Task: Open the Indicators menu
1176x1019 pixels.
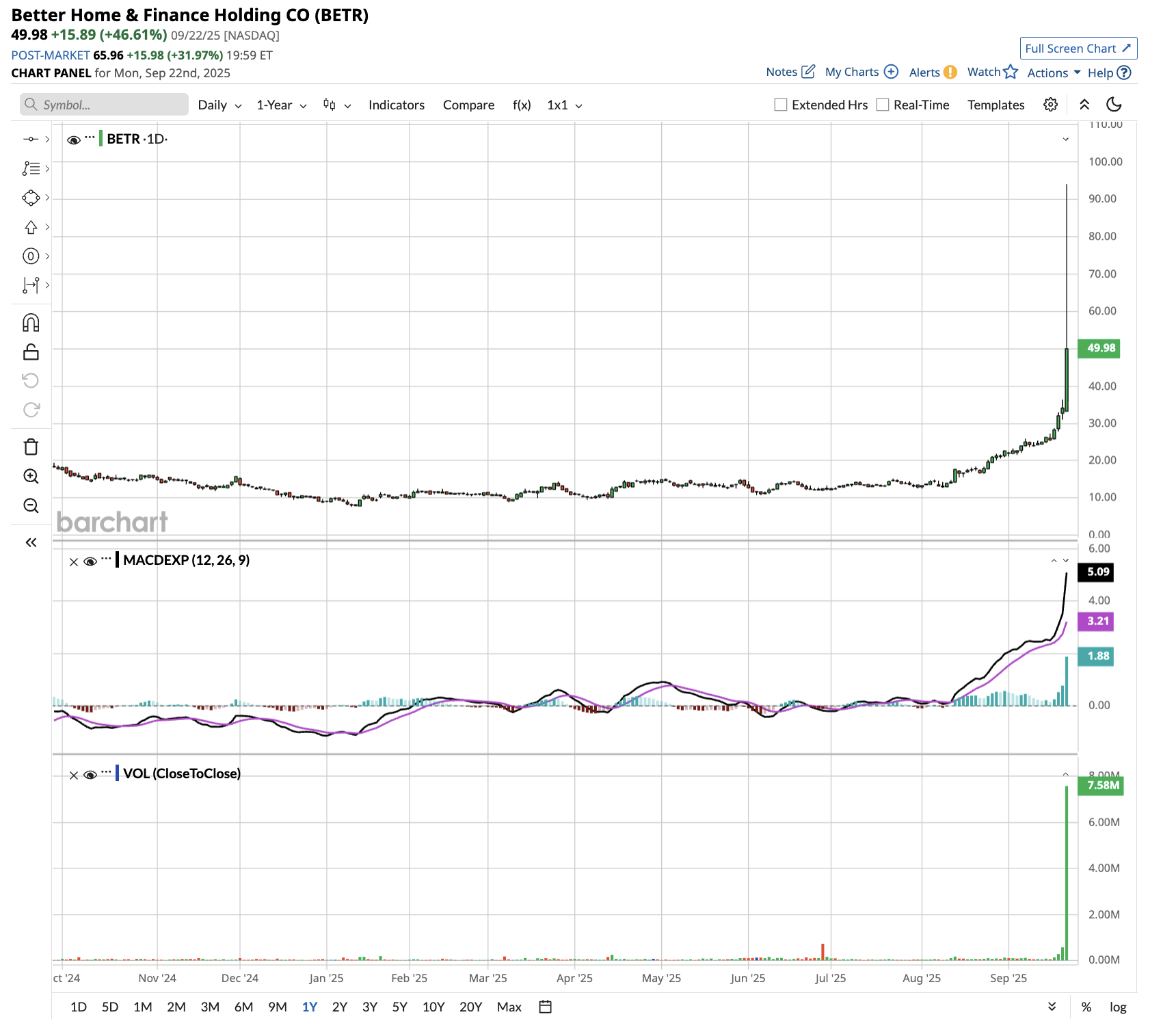Action: (396, 105)
